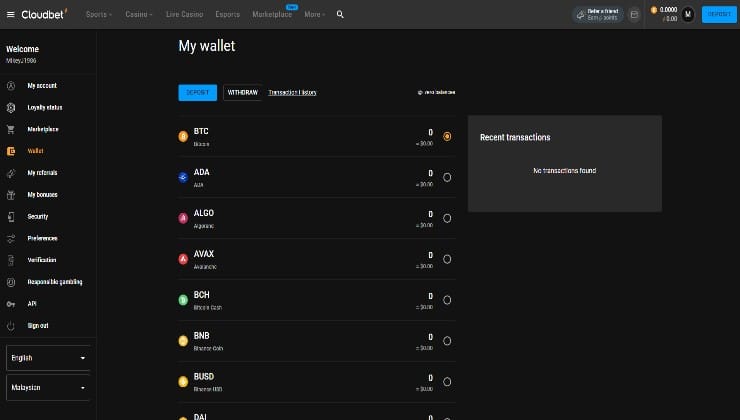Open the Transaction history link
The height and width of the screenshot is (420, 740).
293,92
